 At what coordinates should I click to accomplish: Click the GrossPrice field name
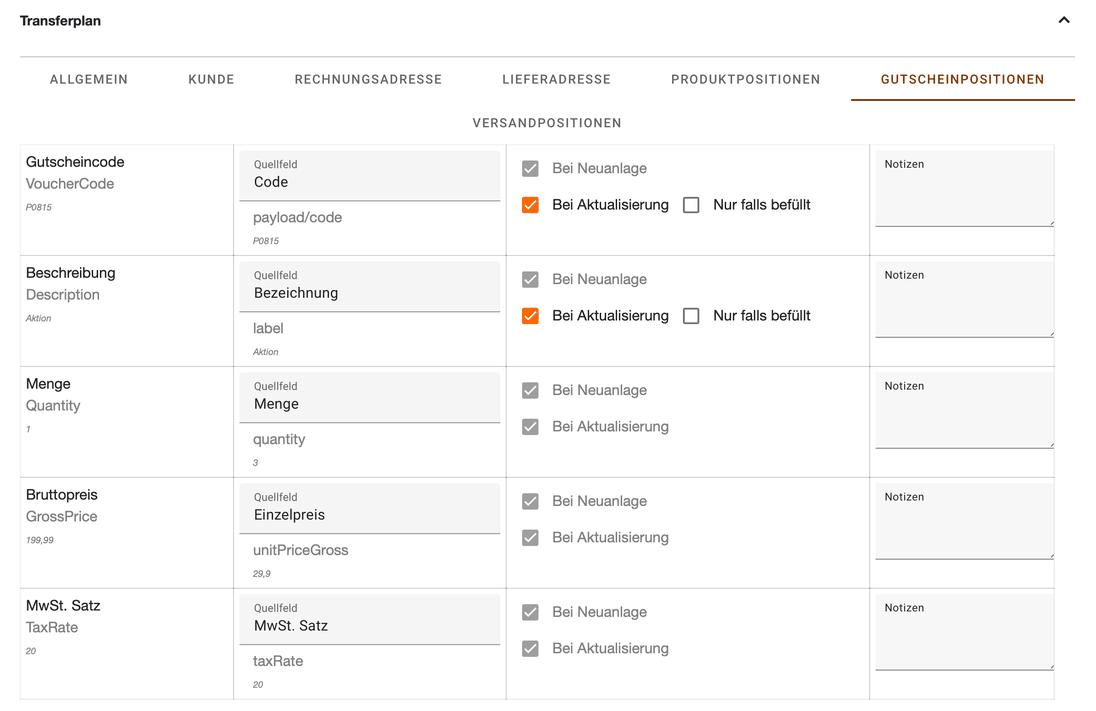pyautogui.click(x=62, y=517)
